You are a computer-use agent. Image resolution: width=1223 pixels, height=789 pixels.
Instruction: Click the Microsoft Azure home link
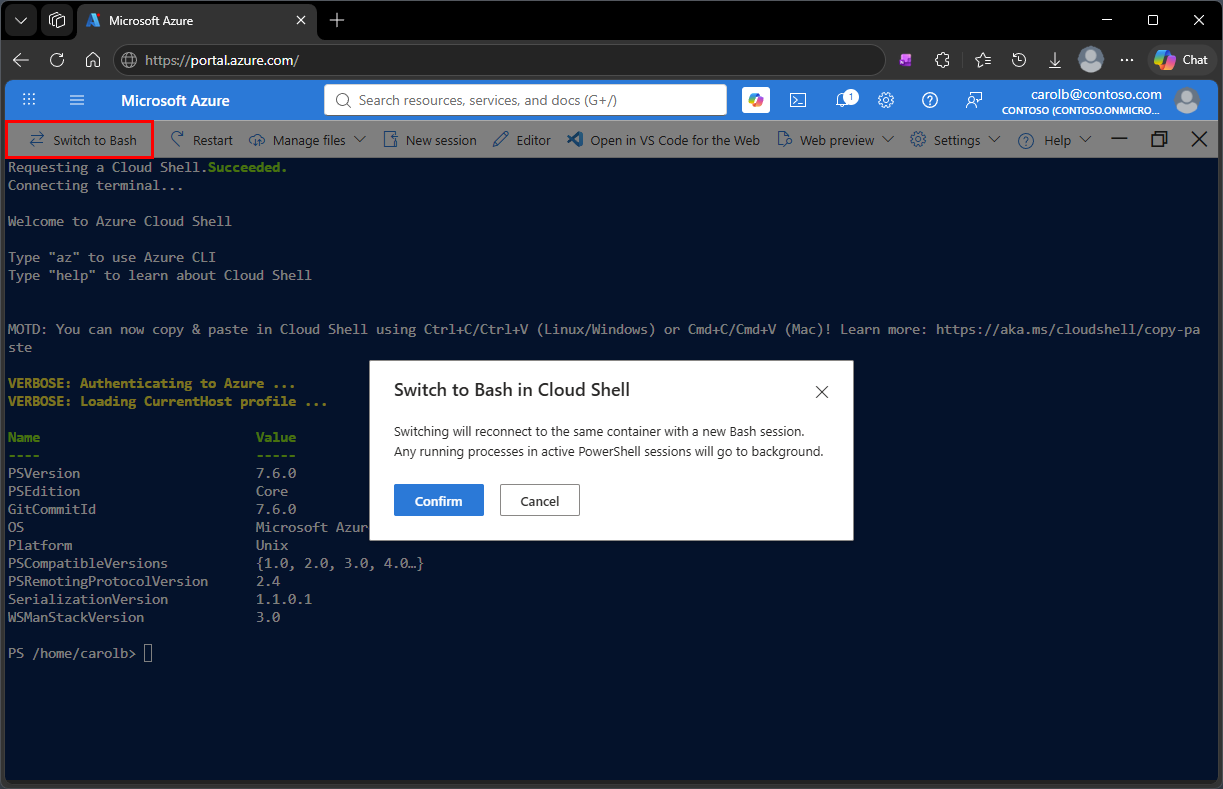(175, 100)
